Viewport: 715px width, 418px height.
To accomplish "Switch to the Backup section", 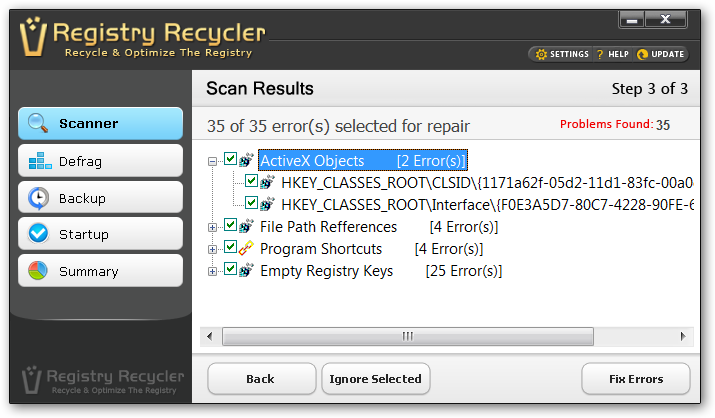I will (x=100, y=198).
